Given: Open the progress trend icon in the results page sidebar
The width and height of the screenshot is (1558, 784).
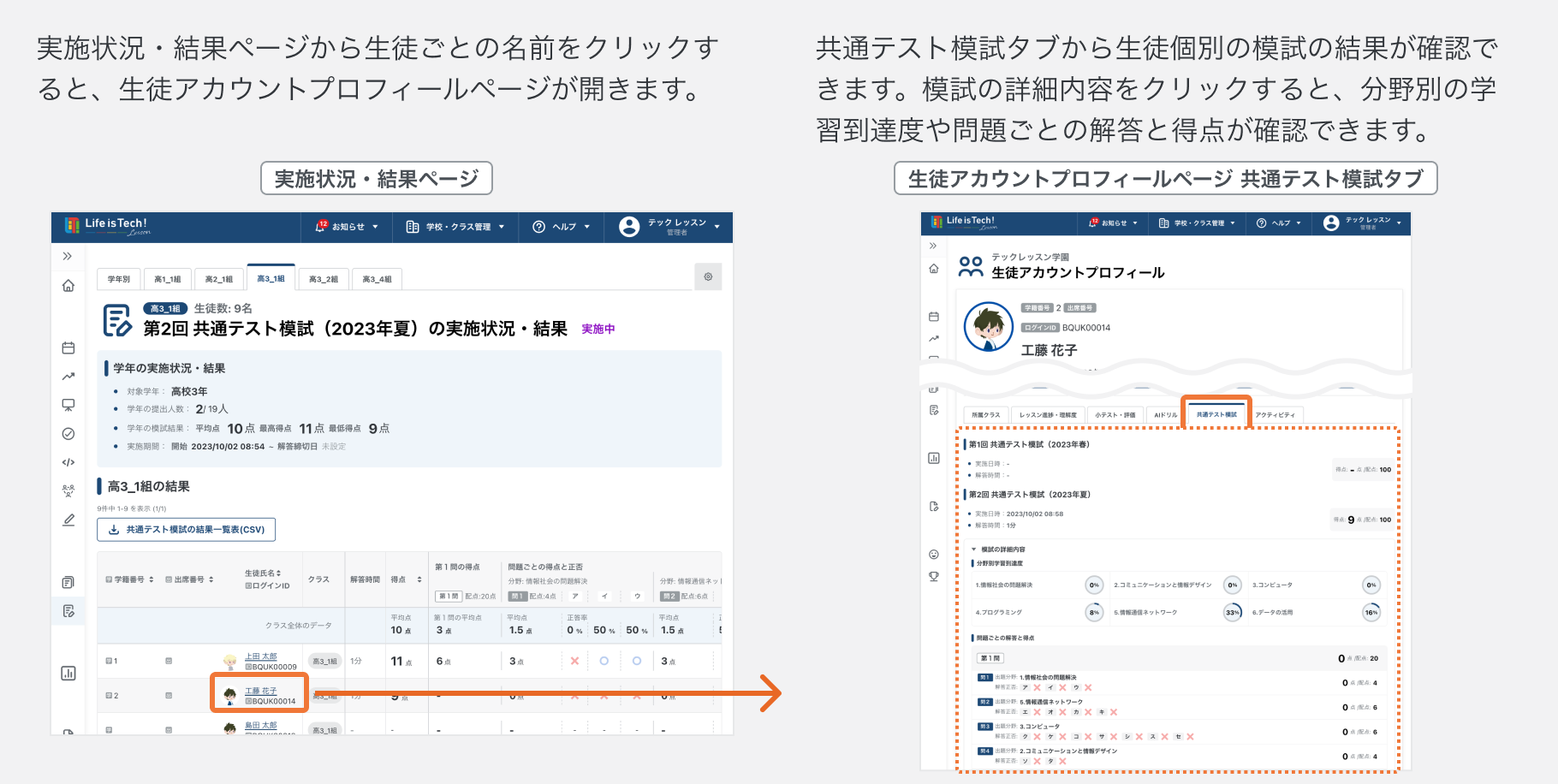Looking at the screenshot, I should (x=68, y=376).
